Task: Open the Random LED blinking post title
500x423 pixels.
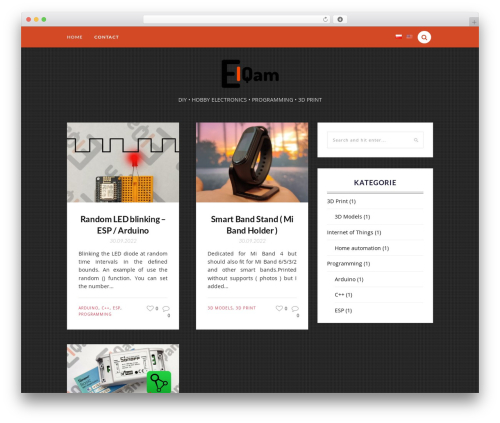Action: (x=123, y=225)
